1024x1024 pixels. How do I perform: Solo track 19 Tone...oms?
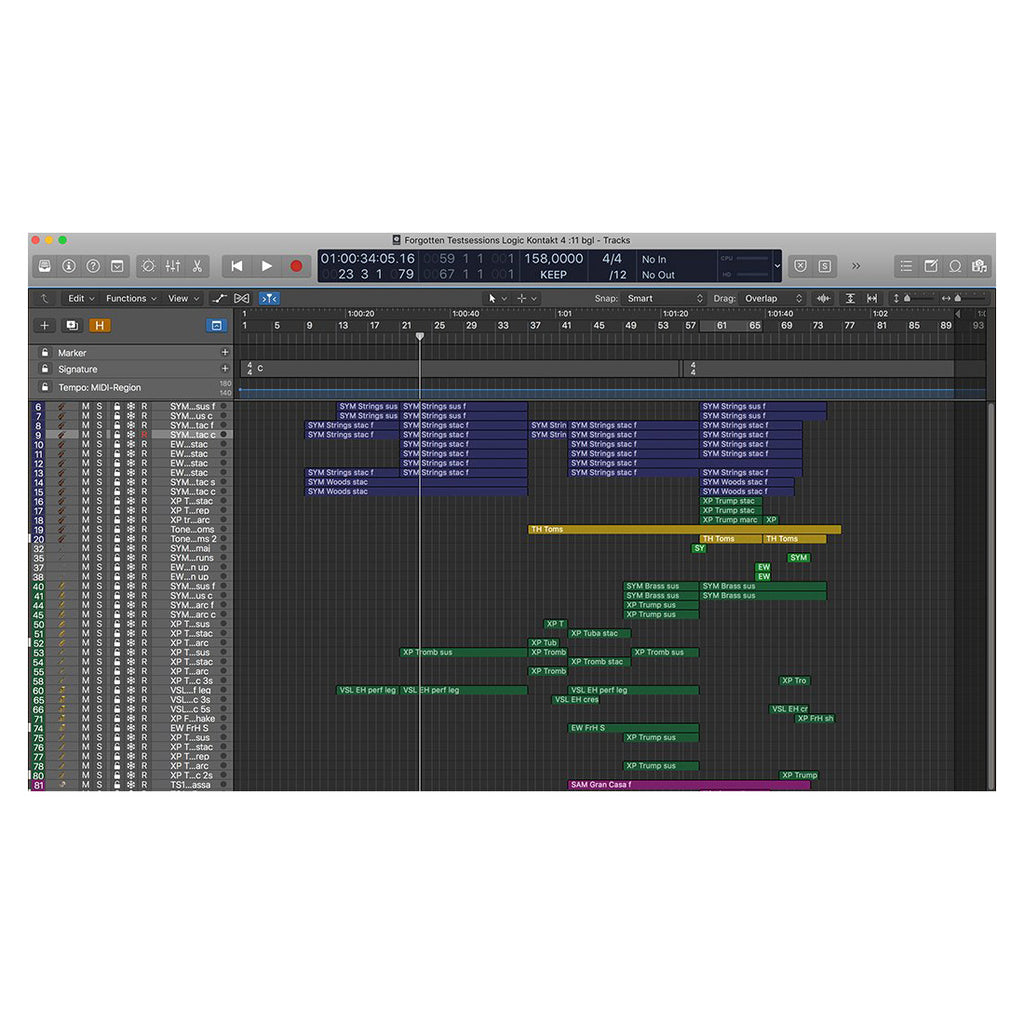(x=100, y=530)
